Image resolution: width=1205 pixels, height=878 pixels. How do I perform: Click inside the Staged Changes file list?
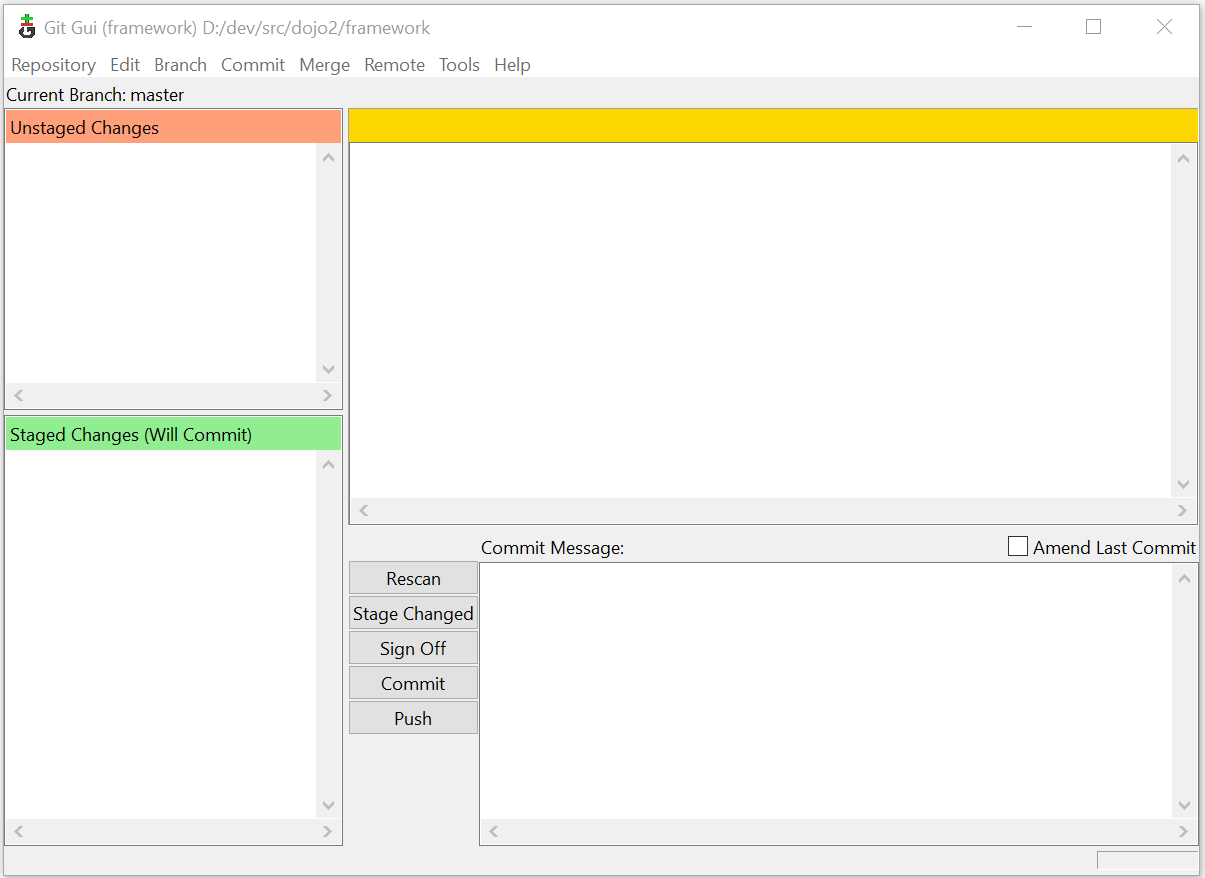161,634
